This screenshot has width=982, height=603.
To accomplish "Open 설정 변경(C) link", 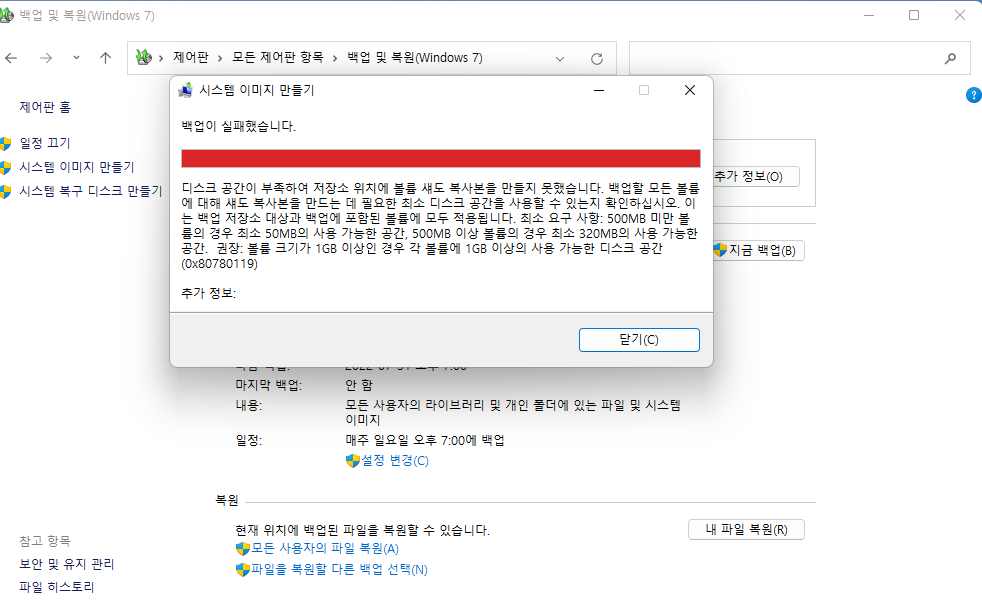I will coord(395,461).
